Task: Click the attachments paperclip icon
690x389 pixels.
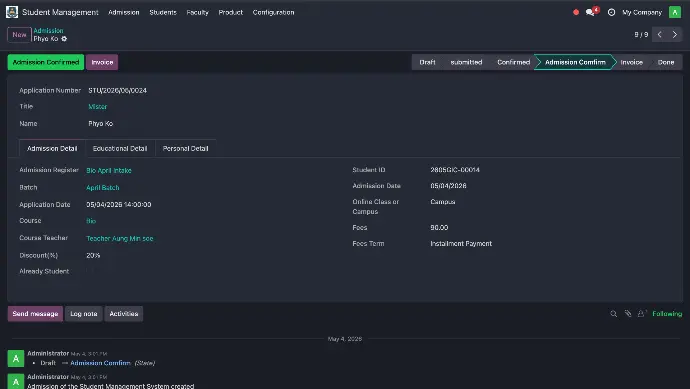Action: (628, 314)
